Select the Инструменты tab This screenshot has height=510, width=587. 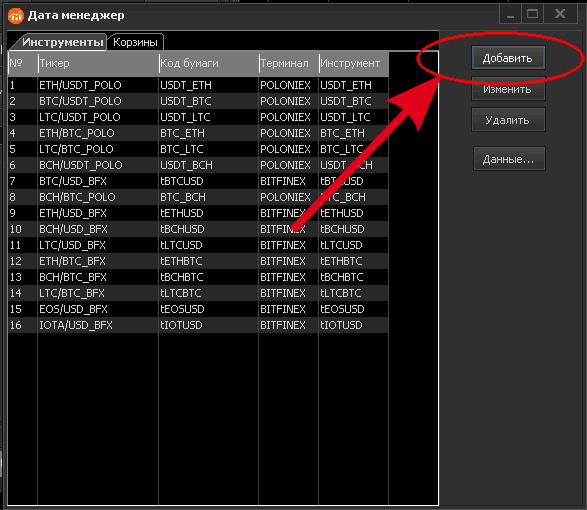click(60, 42)
